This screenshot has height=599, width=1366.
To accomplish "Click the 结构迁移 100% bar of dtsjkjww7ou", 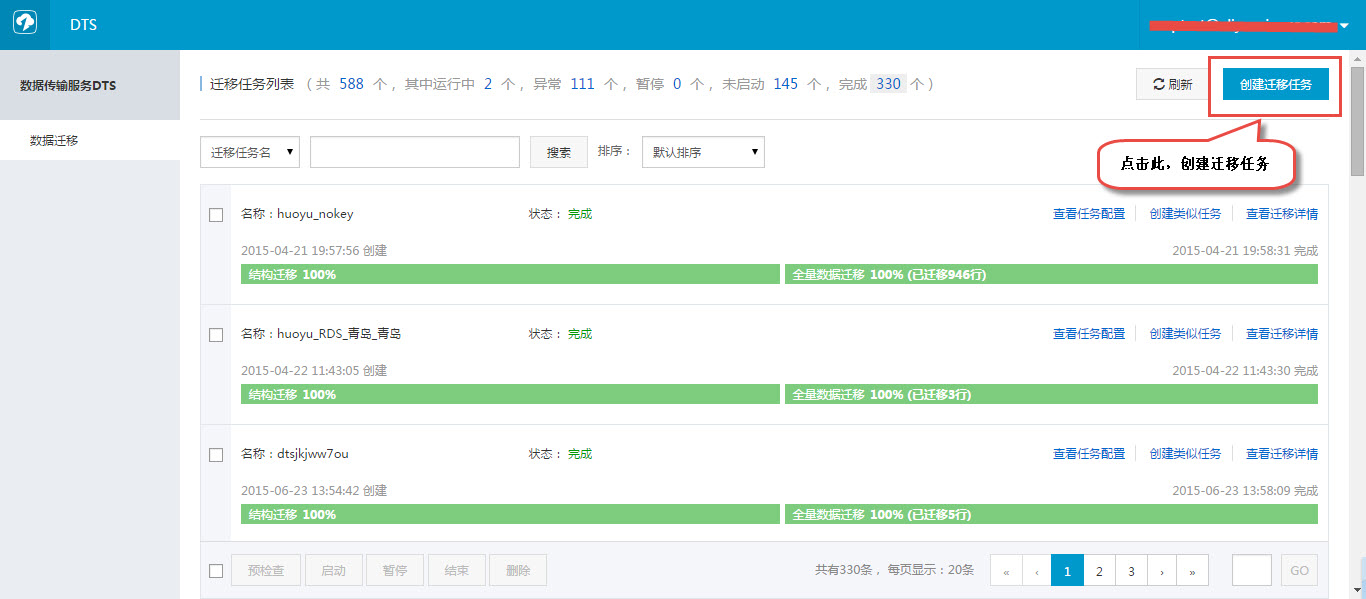I will [x=509, y=515].
